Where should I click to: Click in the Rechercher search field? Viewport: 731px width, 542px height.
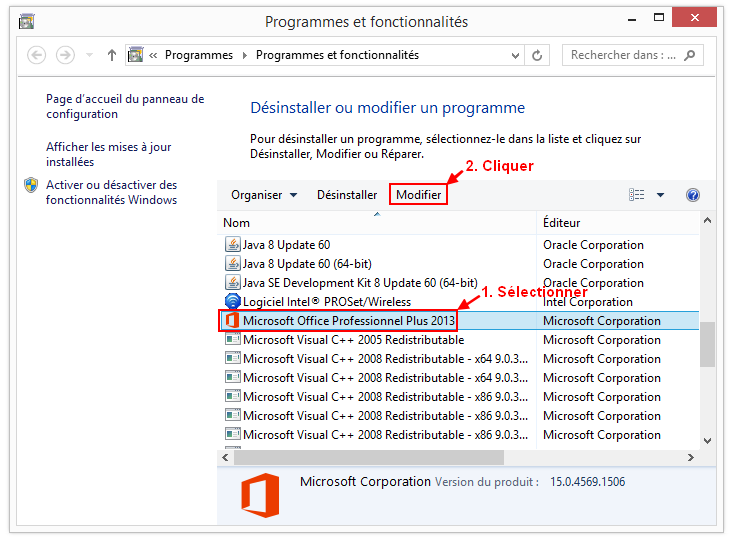(x=622, y=55)
